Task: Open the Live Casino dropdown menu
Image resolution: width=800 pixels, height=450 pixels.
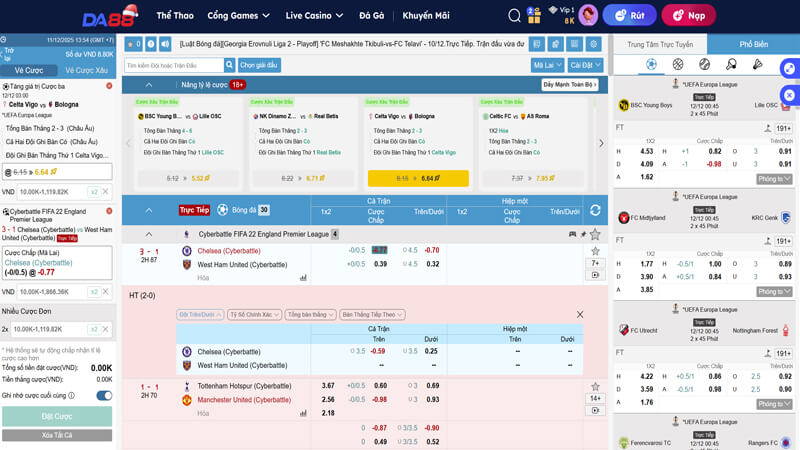Action: [314, 15]
